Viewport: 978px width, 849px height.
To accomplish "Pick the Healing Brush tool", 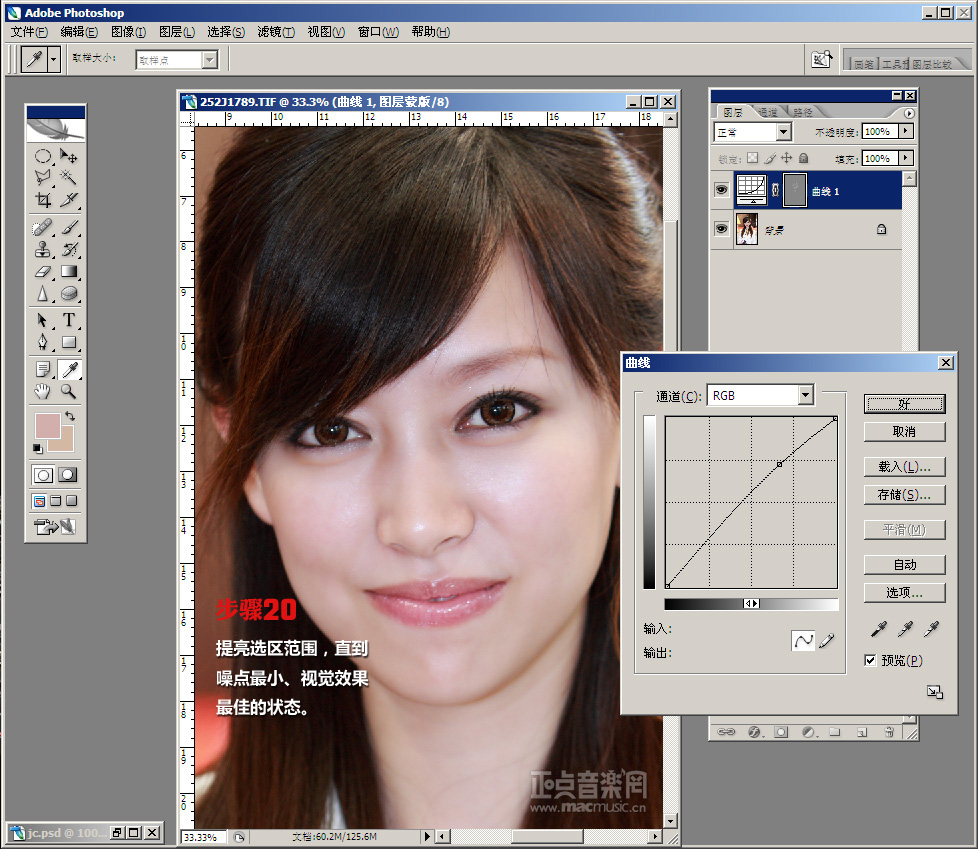I will 43,227.
